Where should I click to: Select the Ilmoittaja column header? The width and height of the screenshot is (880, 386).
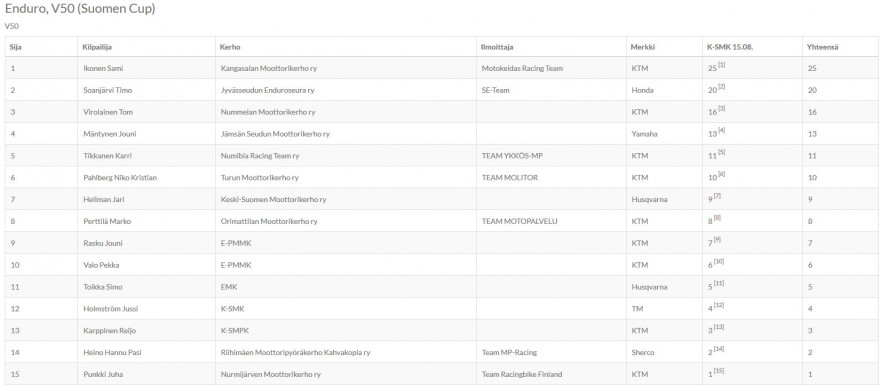[x=497, y=47]
